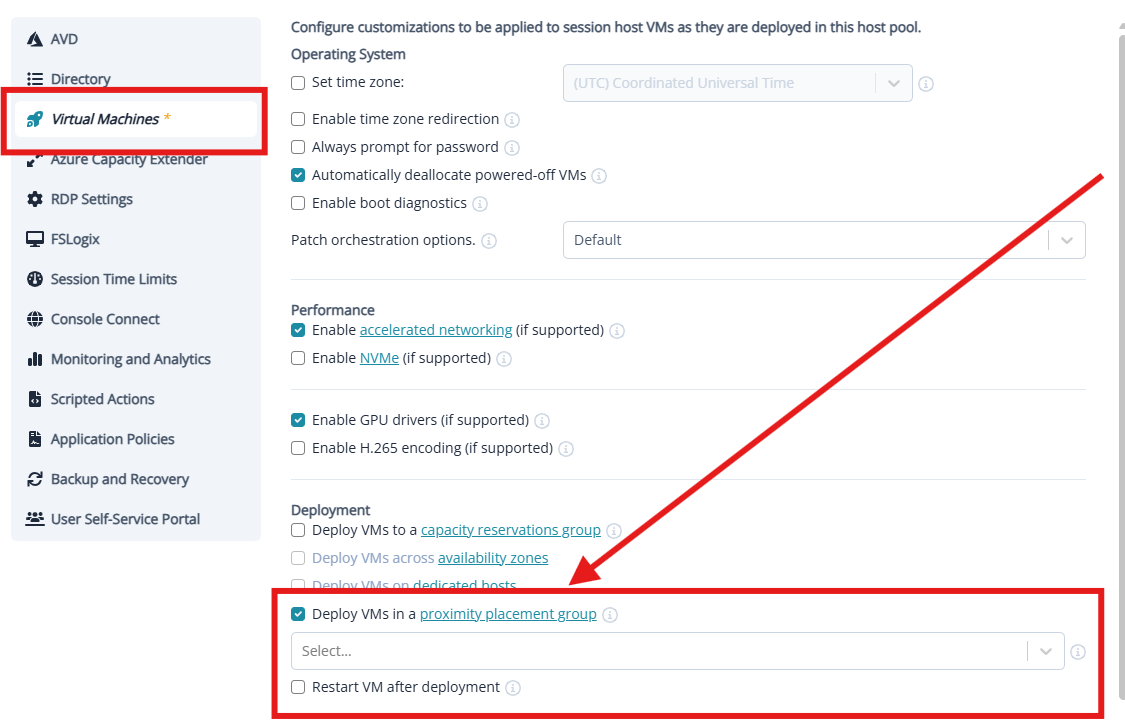Image resolution: width=1125 pixels, height=728 pixels.
Task: Enable the Set time zone checkbox
Action: tap(298, 83)
